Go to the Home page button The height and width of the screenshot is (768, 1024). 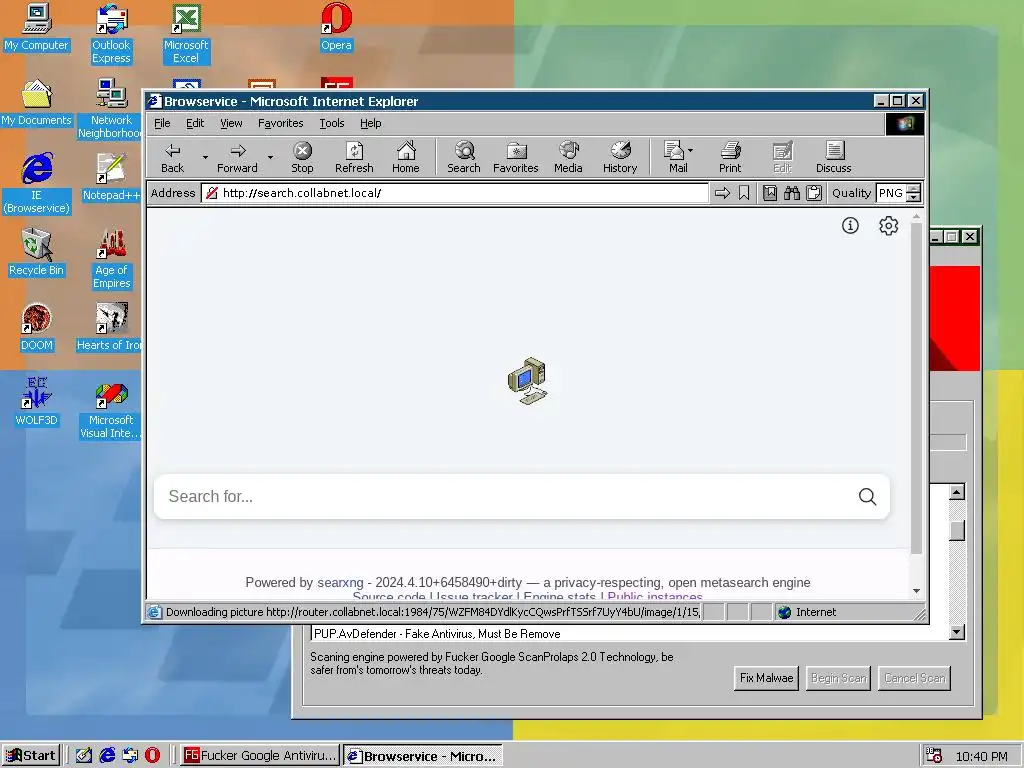pyautogui.click(x=406, y=157)
